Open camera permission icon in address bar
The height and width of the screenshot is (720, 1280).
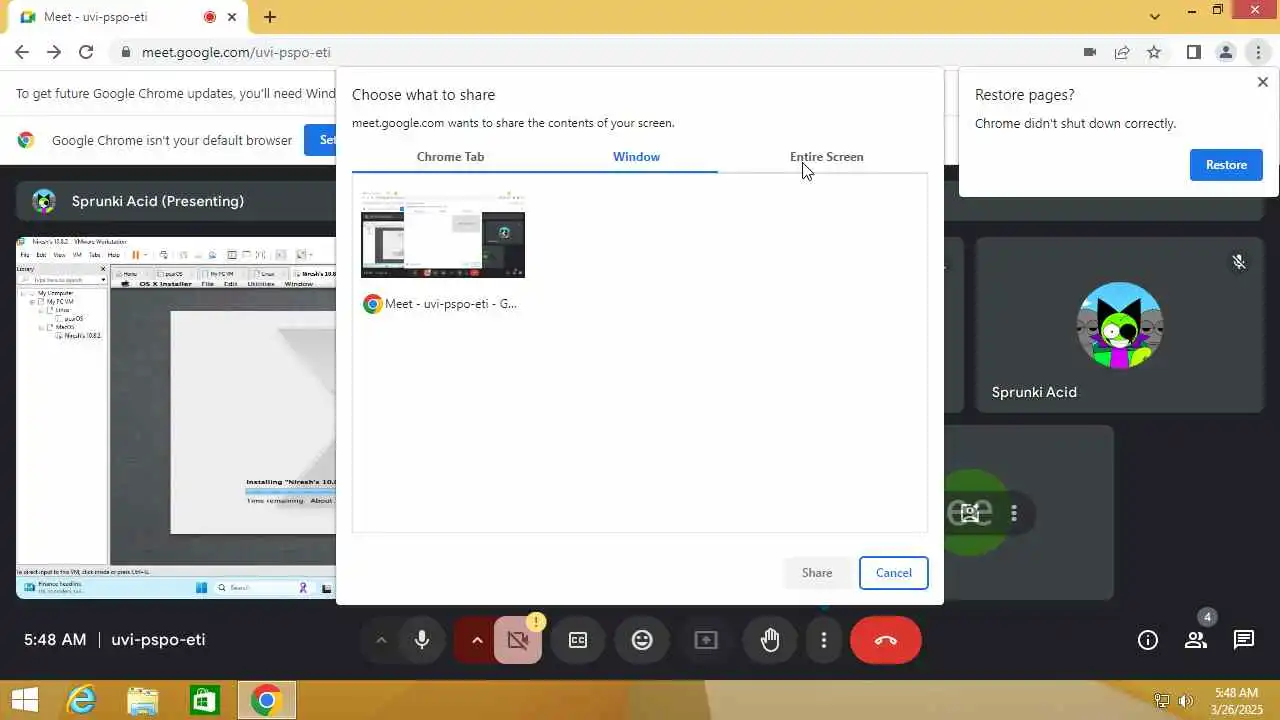click(1090, 52)
